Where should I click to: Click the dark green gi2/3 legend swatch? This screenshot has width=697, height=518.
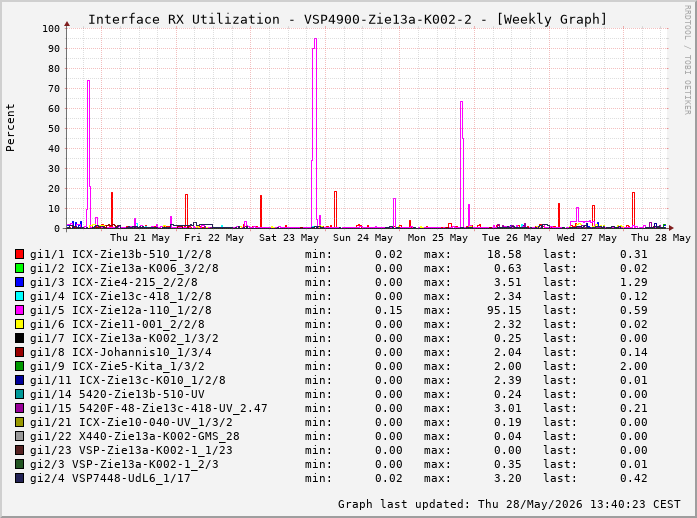19,464
